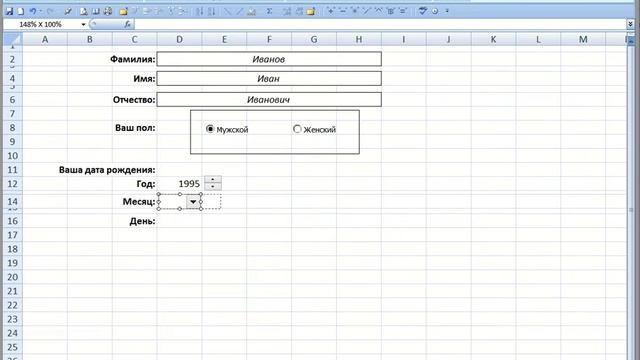This screenshot has height=360, width=640.
Task: Select column D header
Action: click(x=179, y=40)
